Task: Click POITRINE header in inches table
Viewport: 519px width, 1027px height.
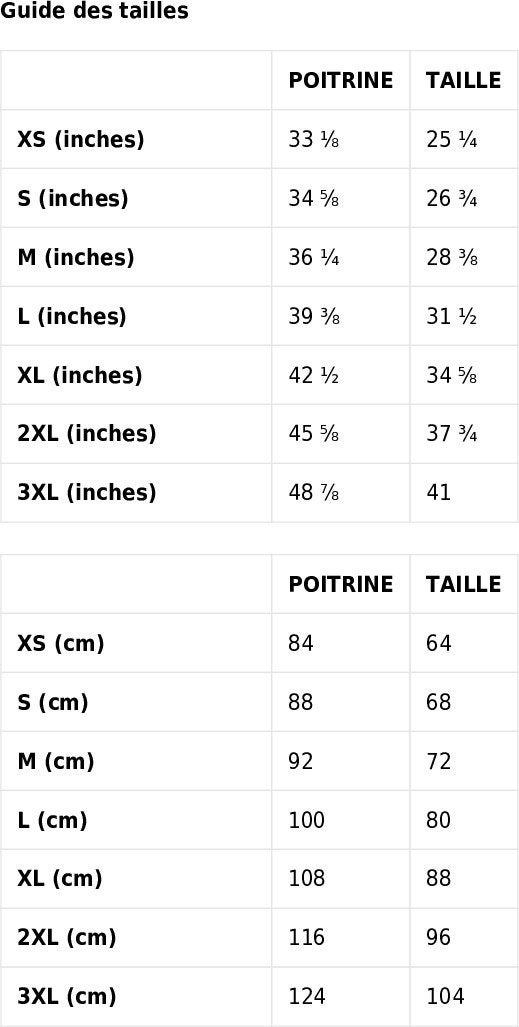Action: pyautogui.click(x=341, y=81)
